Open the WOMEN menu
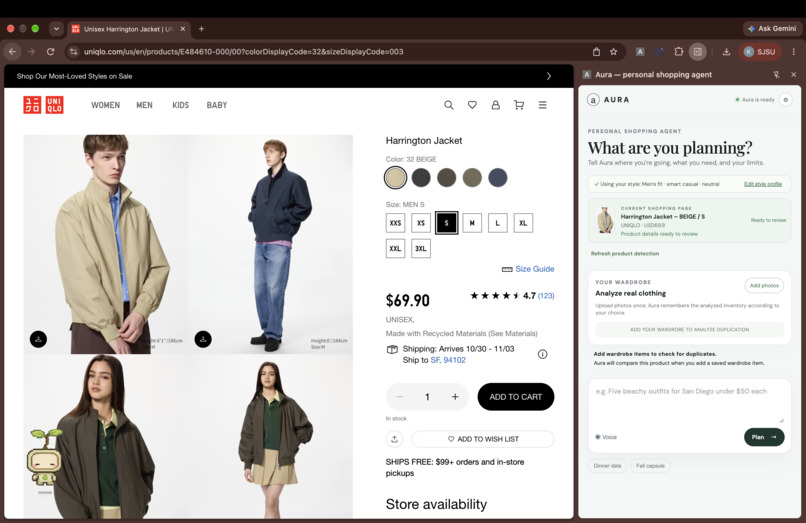 point(105,105)
